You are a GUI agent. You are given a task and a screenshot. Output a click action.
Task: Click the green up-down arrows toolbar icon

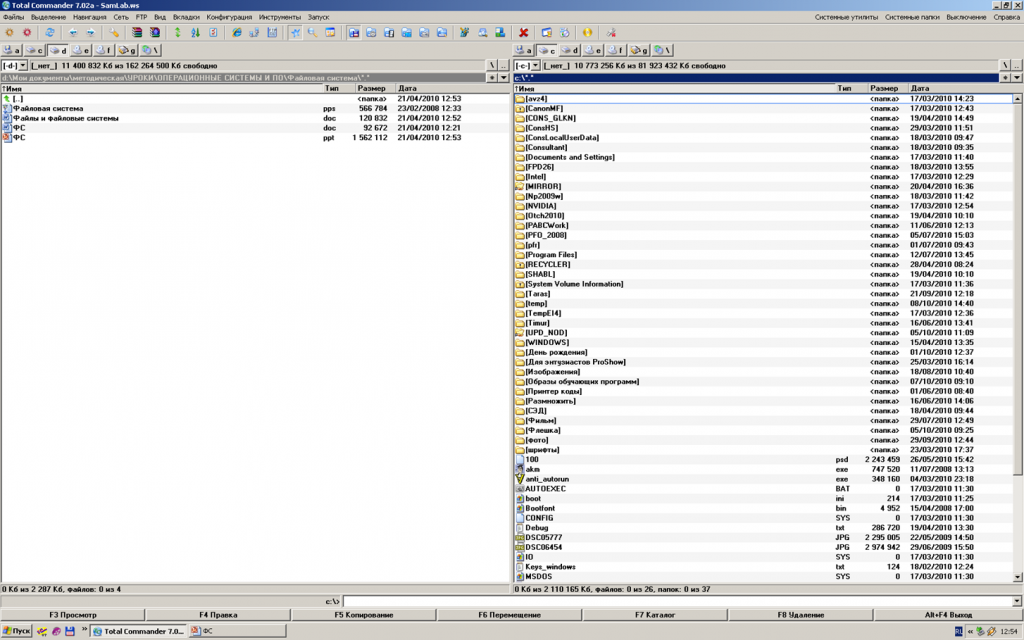[x=178, y=33]
